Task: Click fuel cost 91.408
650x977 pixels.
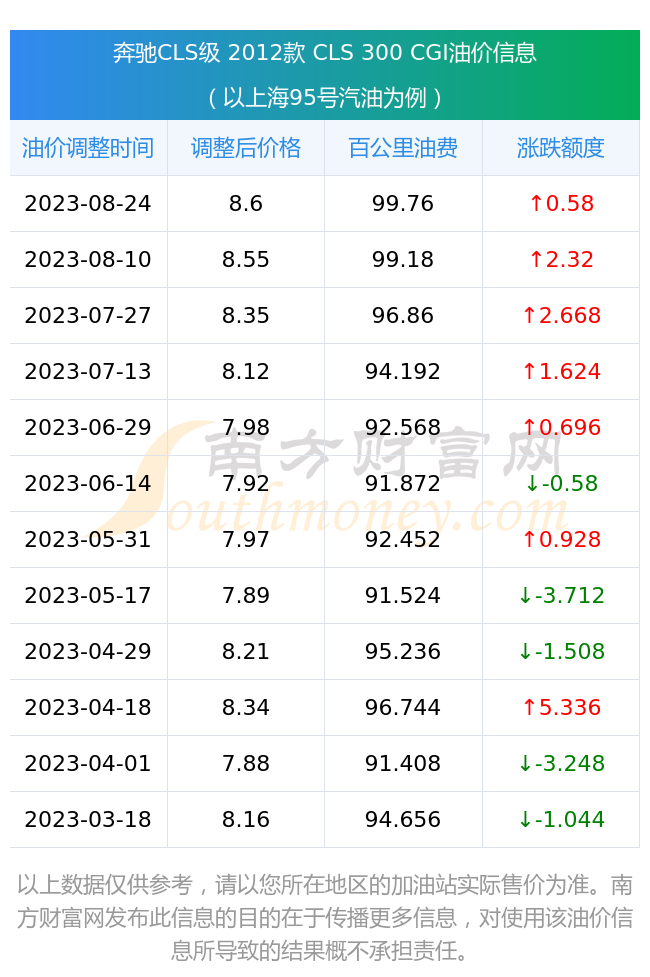Action: click(x=403, y=763)
